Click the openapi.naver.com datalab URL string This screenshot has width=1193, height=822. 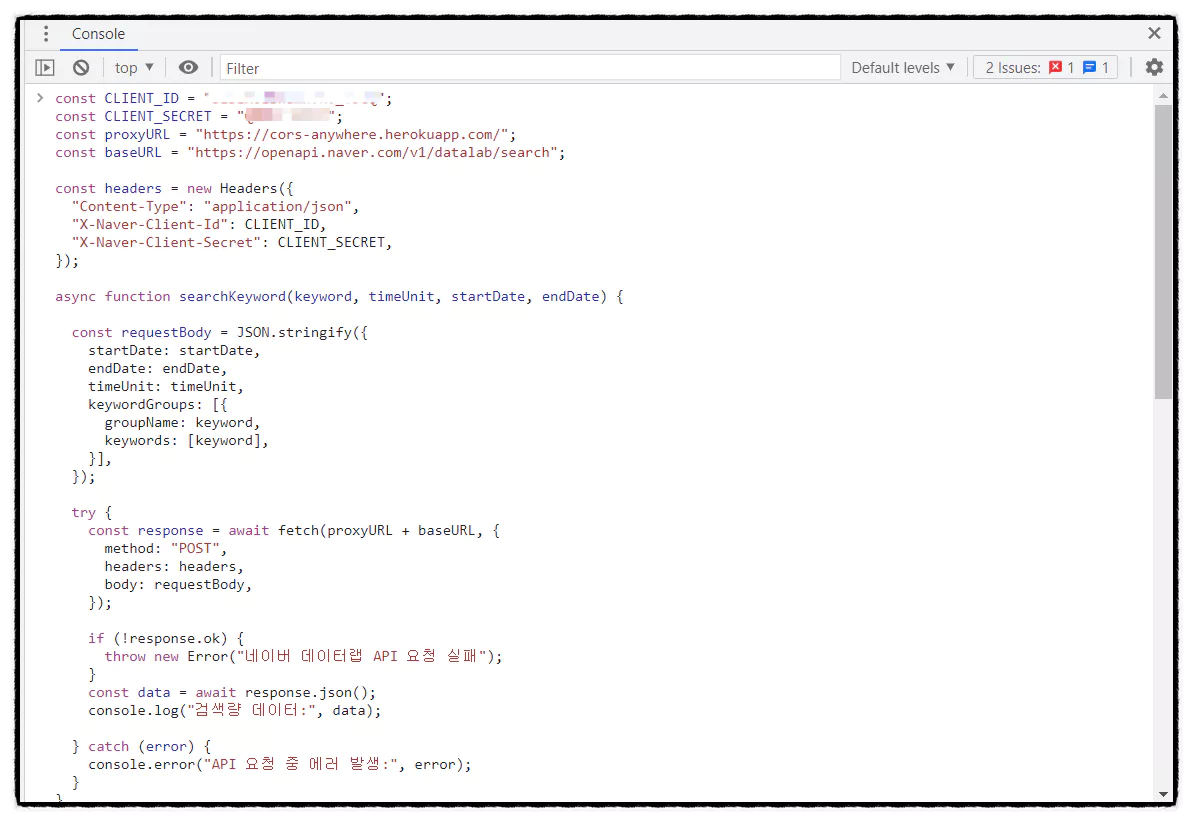(372, 153)
